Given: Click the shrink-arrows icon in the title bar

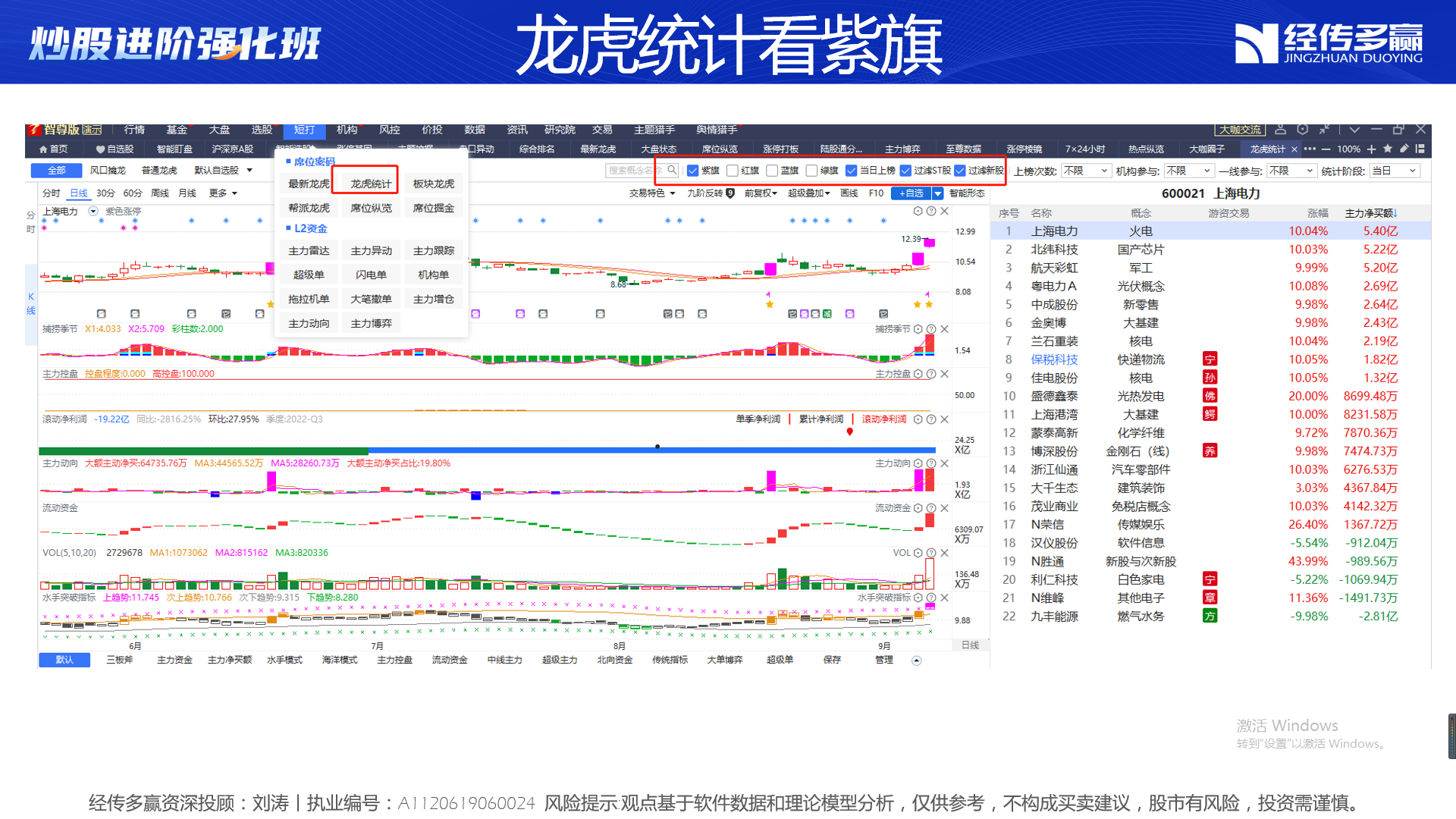Looking at the screenshot, I should [x=1325, y=130].
